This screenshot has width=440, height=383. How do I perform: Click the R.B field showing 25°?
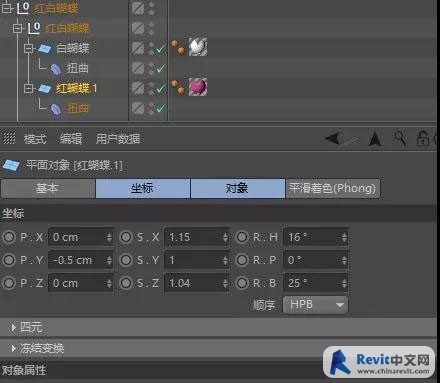tap(315, 283)
